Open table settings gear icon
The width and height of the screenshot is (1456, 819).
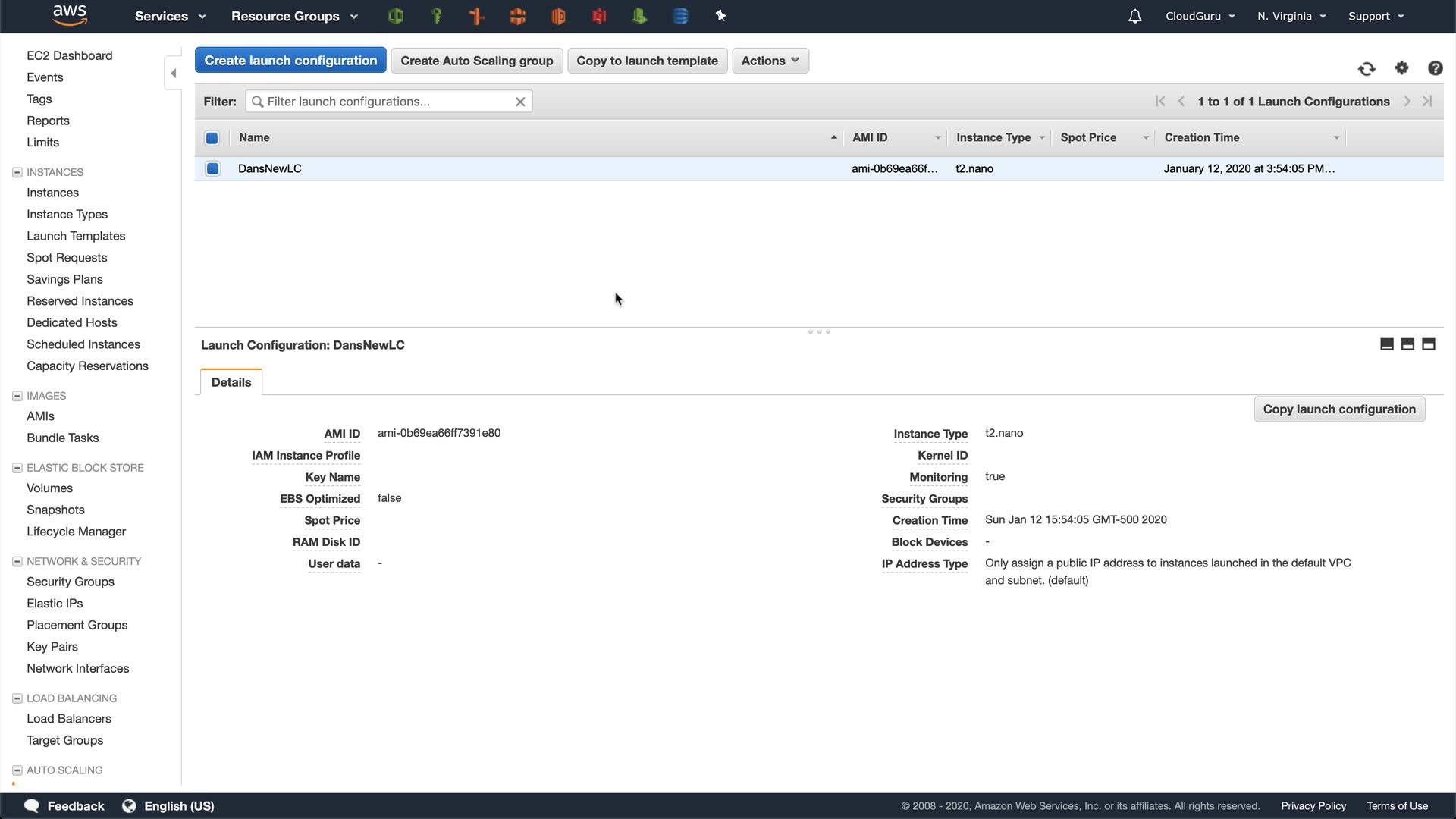[x=1401, y=68]
